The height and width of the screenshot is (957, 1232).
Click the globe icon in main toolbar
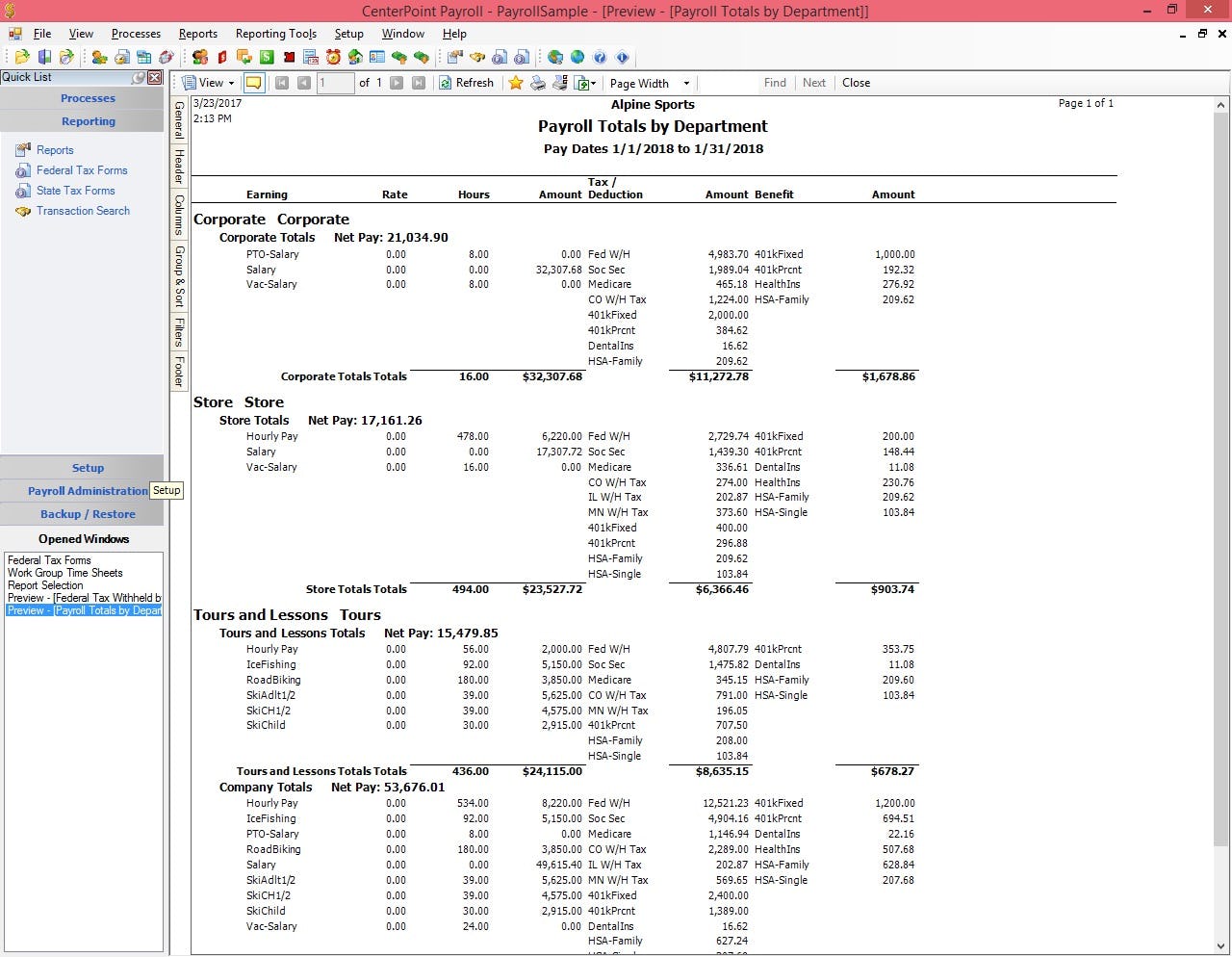point(577,58)
